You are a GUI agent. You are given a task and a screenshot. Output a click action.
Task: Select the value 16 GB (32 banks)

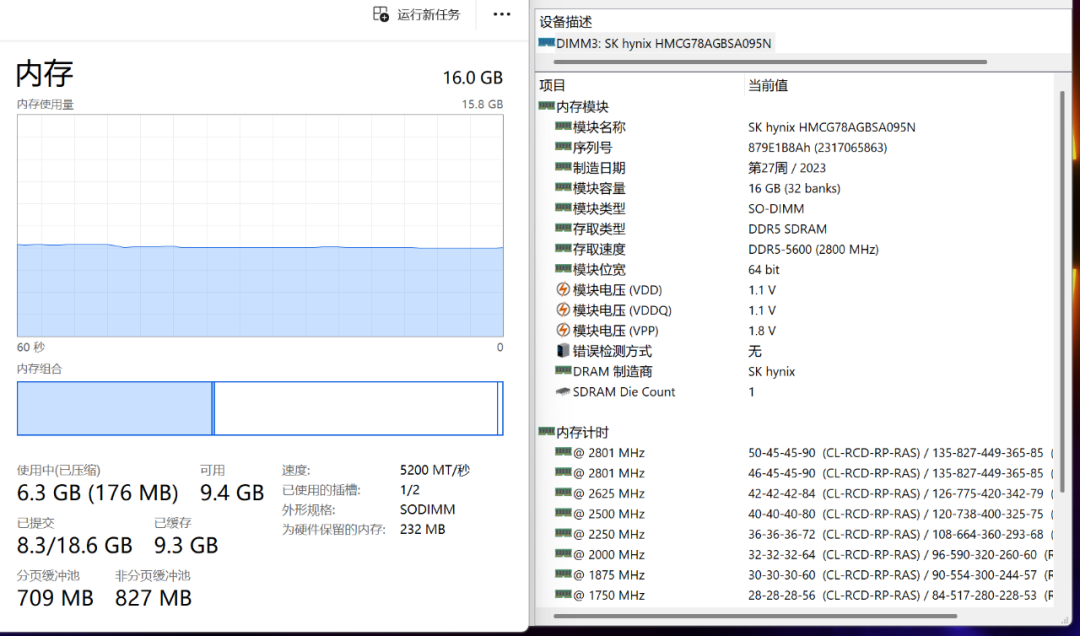pos(794,188)
